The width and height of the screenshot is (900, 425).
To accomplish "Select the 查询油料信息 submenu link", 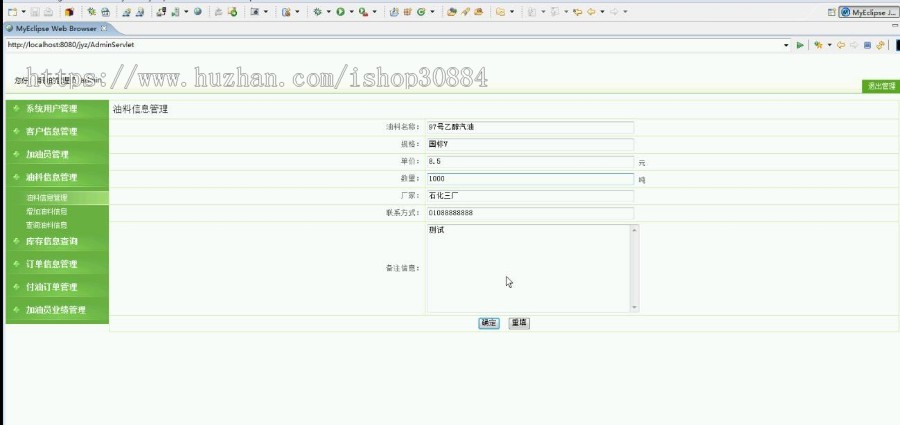I will click(x=46, y=225).
